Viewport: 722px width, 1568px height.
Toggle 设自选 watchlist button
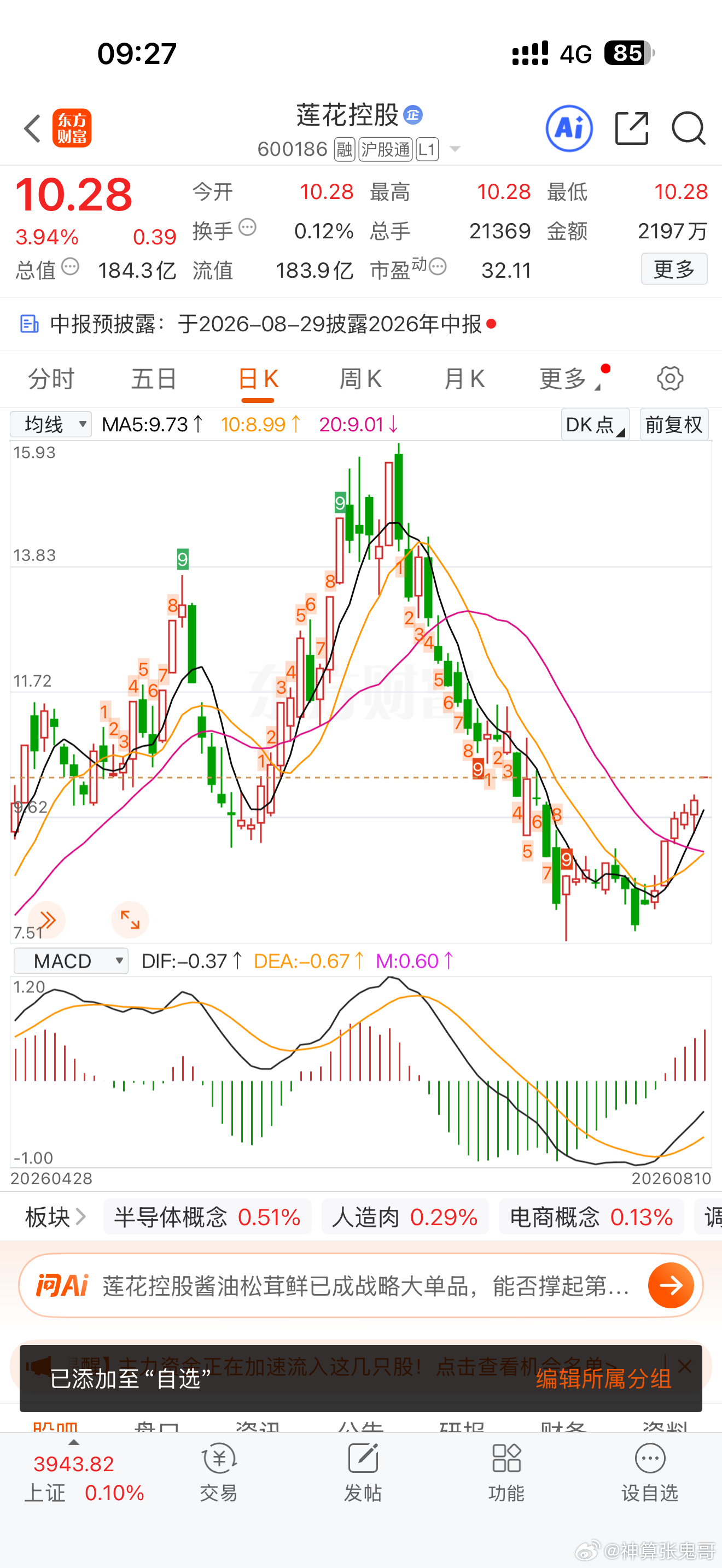[x=650, y=1472]
